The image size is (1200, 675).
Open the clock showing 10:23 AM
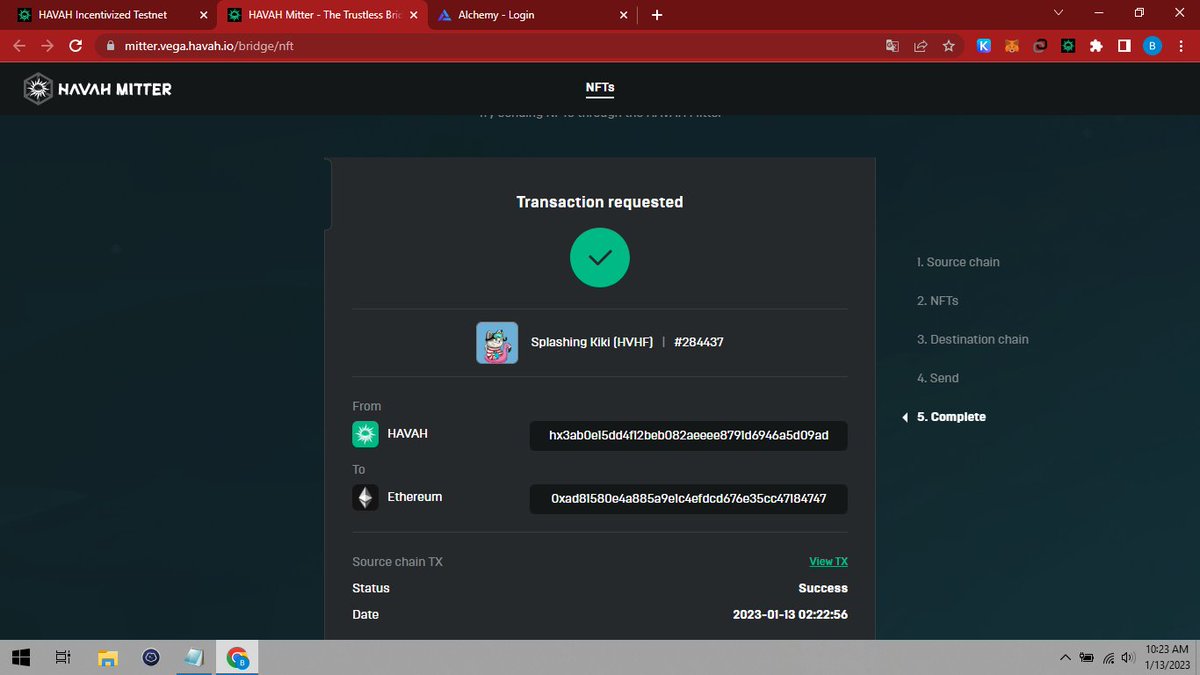click(1168, 657)
